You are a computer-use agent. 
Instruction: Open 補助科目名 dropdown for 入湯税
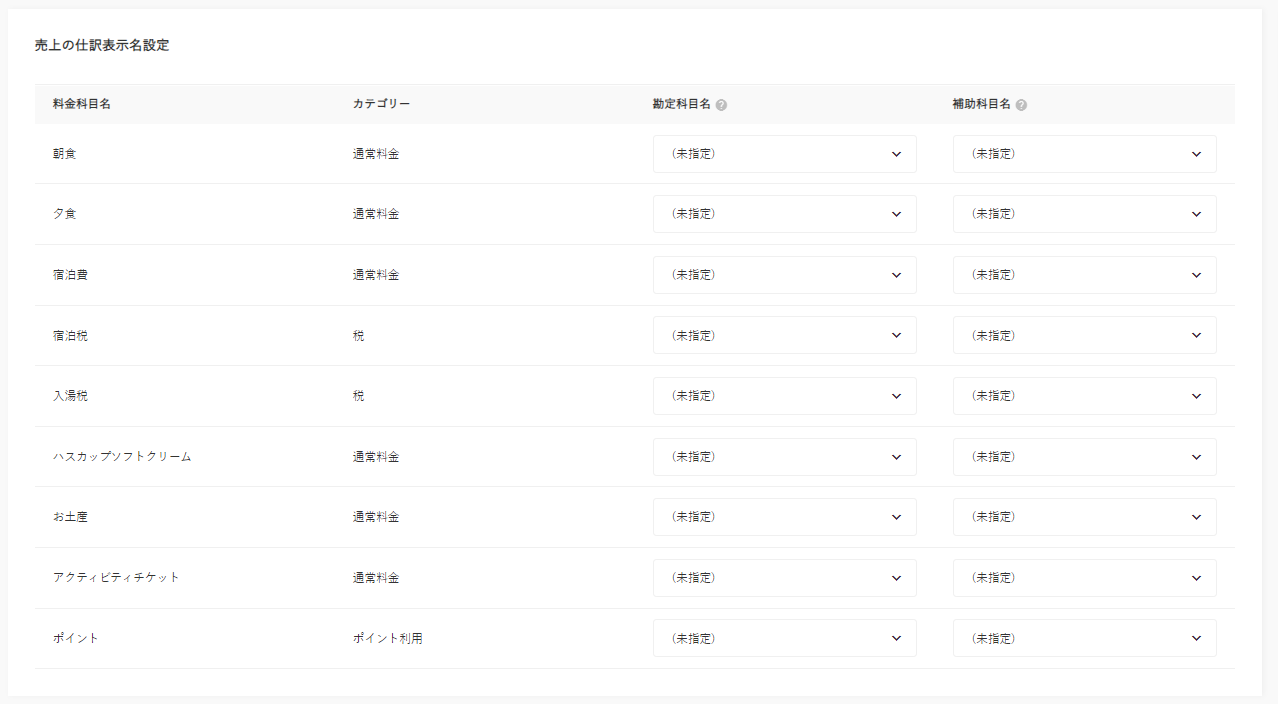point(1084,396)
